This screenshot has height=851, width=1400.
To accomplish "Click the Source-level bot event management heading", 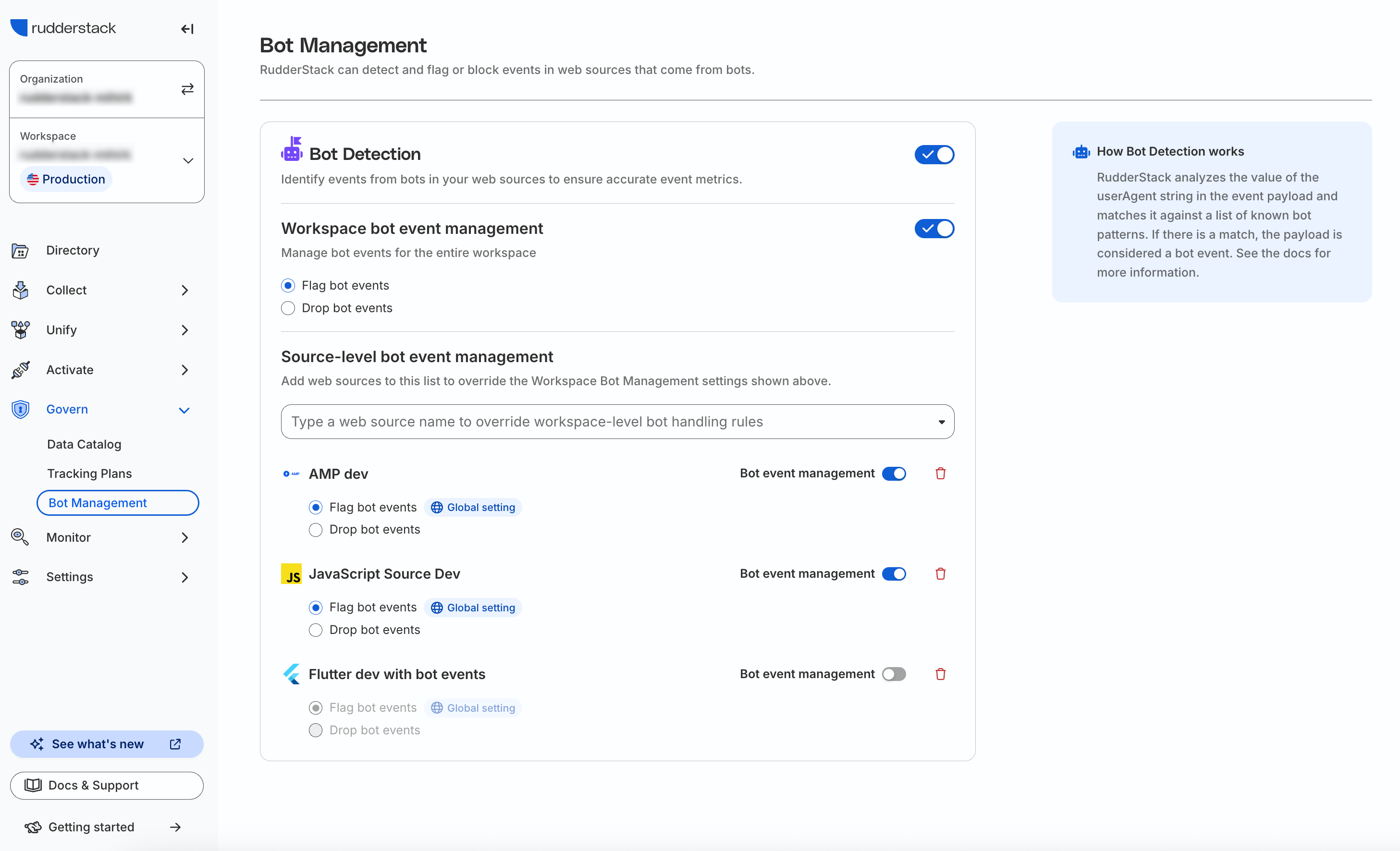I will (417, 357).
